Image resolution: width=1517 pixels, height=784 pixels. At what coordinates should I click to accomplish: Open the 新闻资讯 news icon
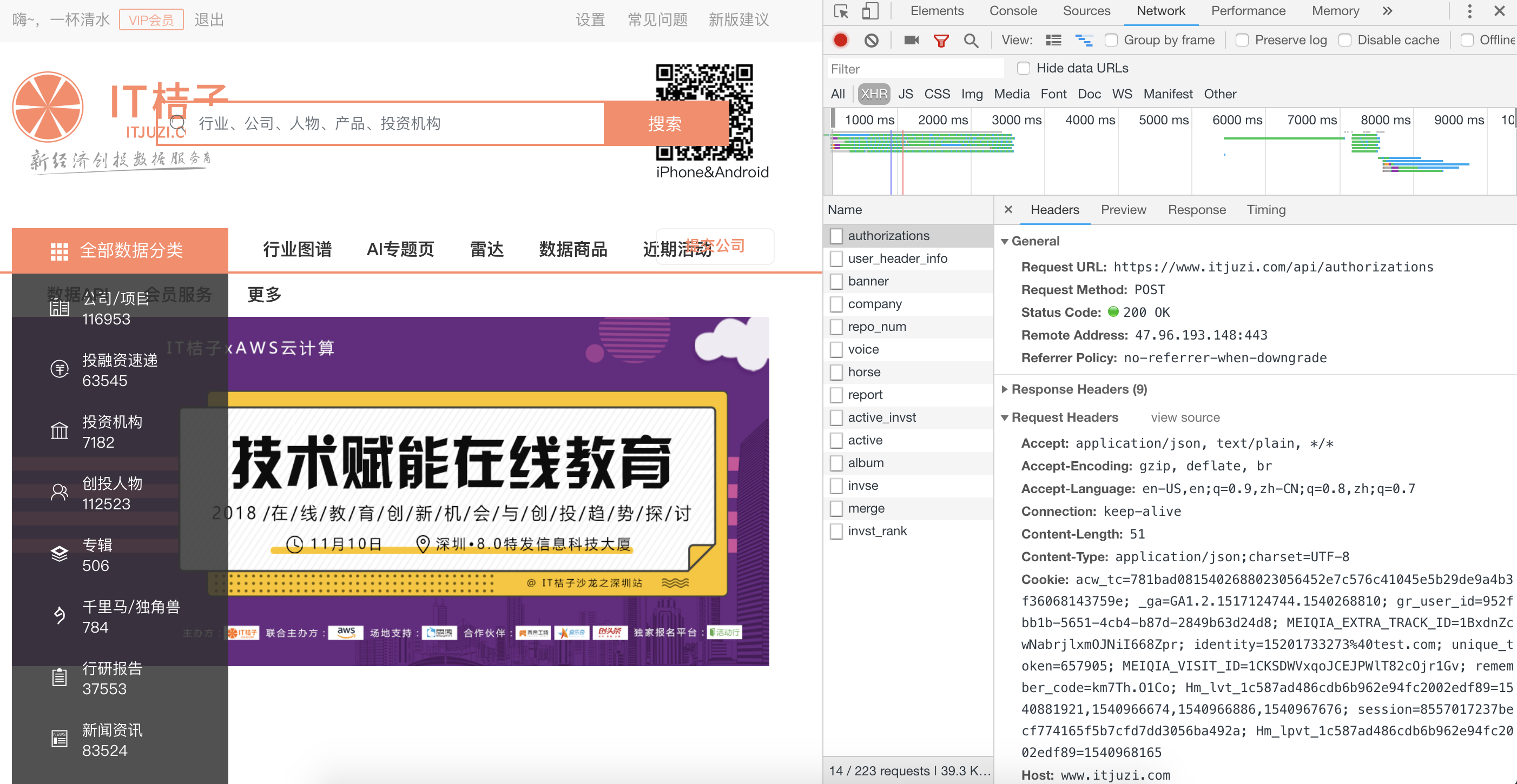pyautogui.click(x=59, y=739)
